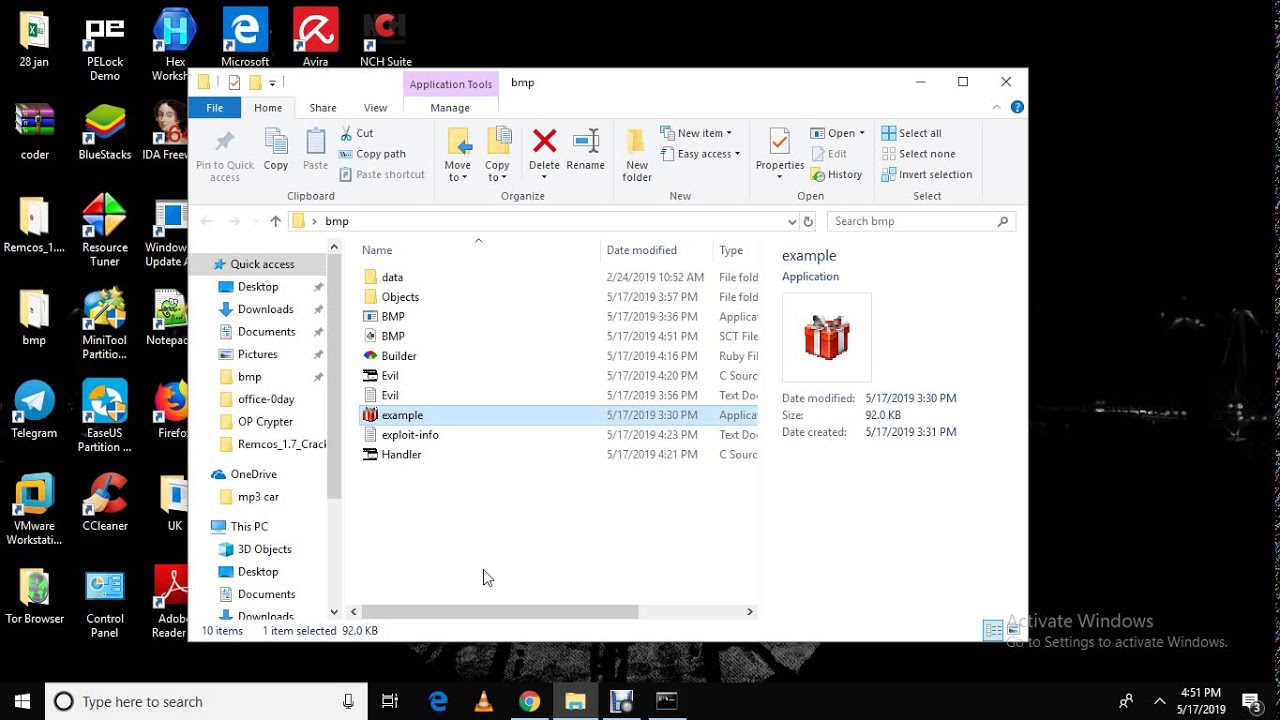Image resolution: width=1280 pixels, height=720 pixels.
Task: Create a New folder from ribbon
Action: tap(636, 154)
